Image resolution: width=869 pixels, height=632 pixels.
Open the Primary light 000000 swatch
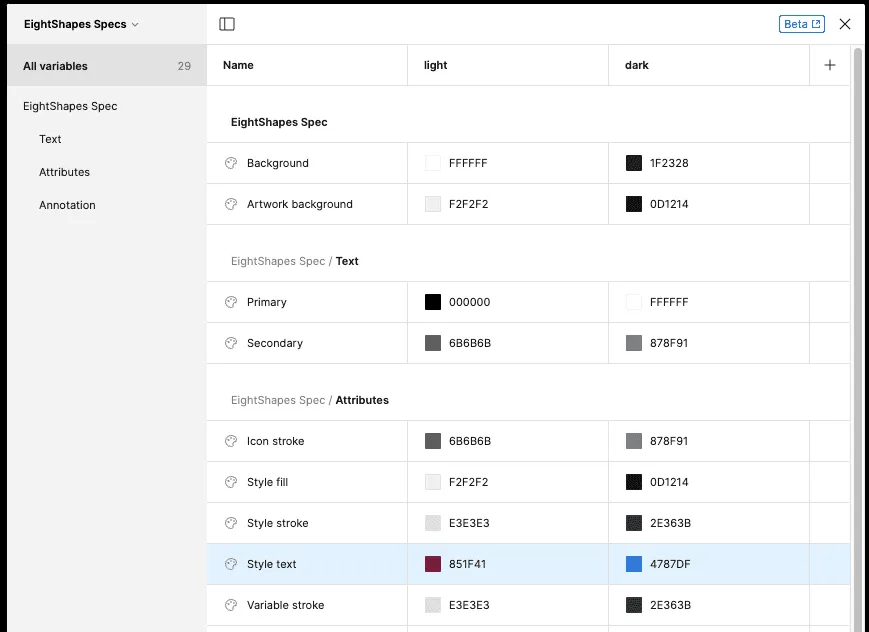(x=433, y=302)
